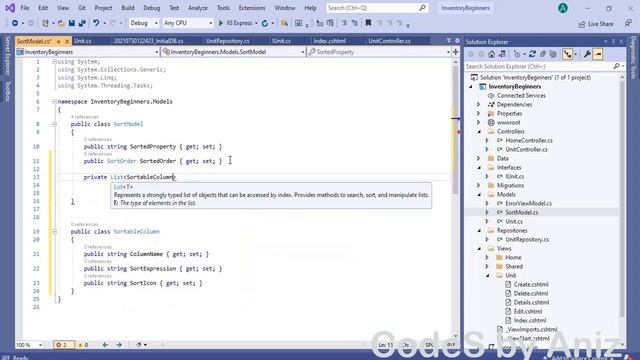Collapse all nodes in Solution Explorer
Viewport: 640px width, 360px height.
point(543,54)
